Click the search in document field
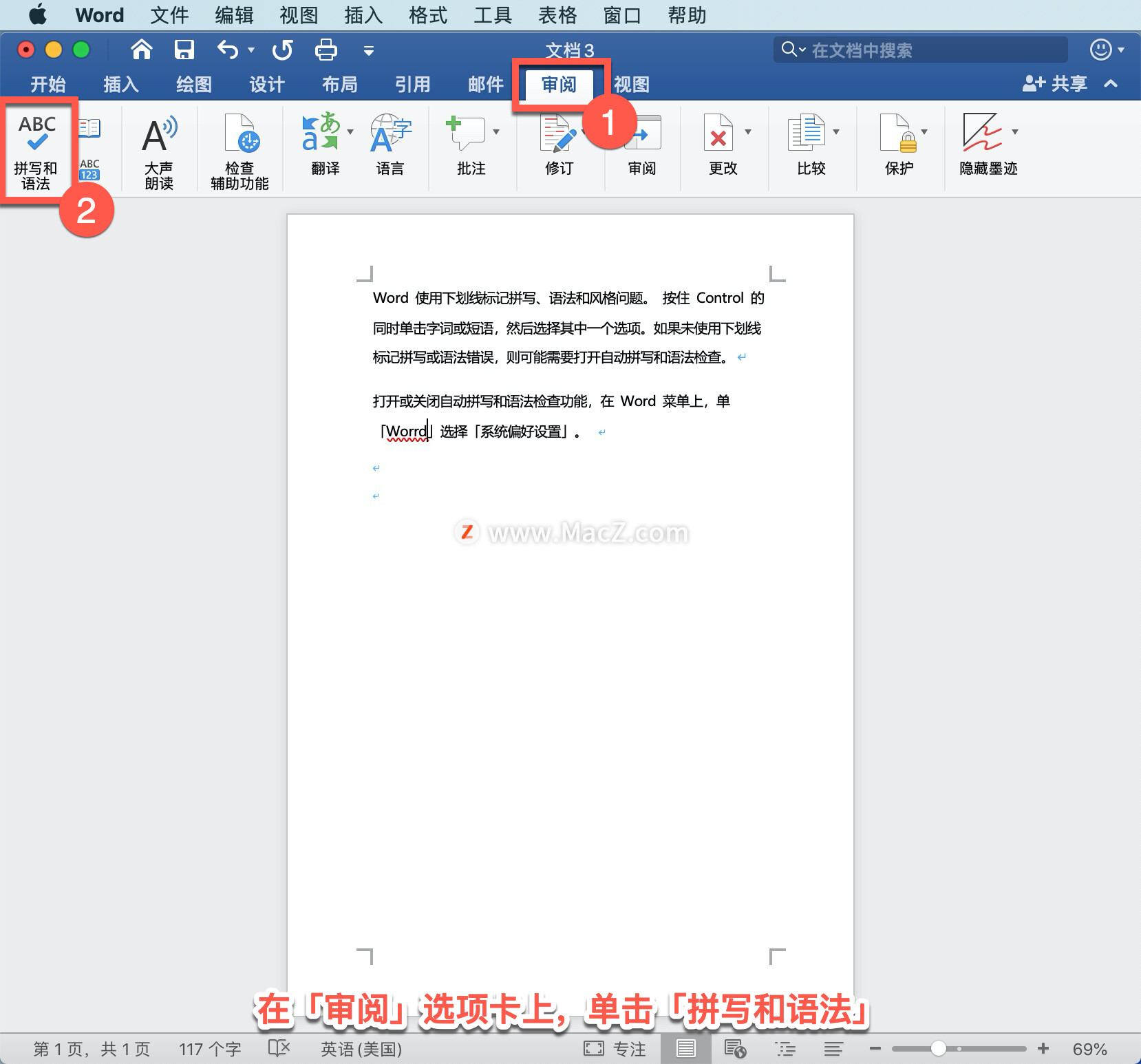The width and height of the screenshot is (1141, 1064). (x=920, y=50)
